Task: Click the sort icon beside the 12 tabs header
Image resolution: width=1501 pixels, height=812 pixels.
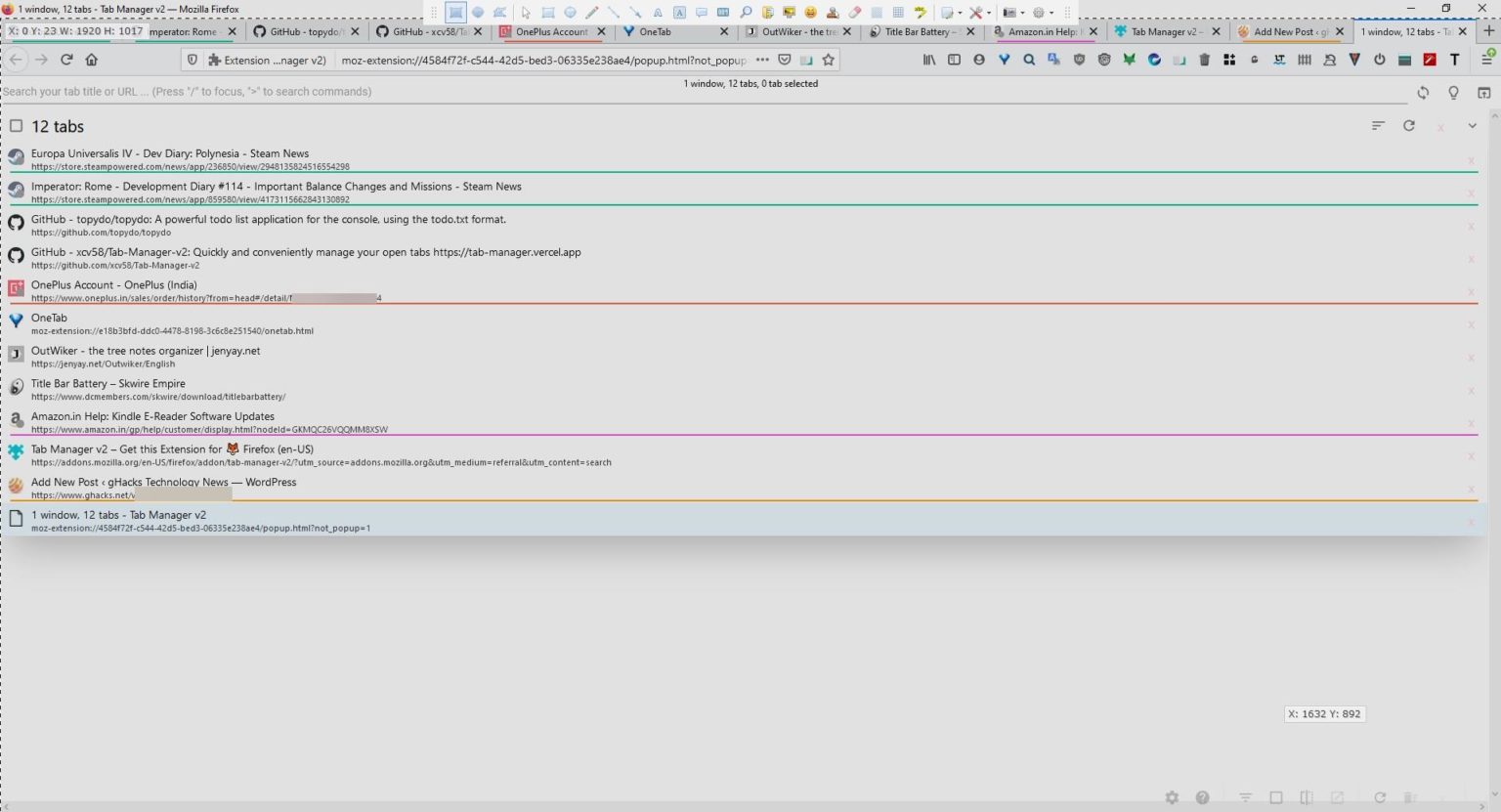Action: (1378, 125)
